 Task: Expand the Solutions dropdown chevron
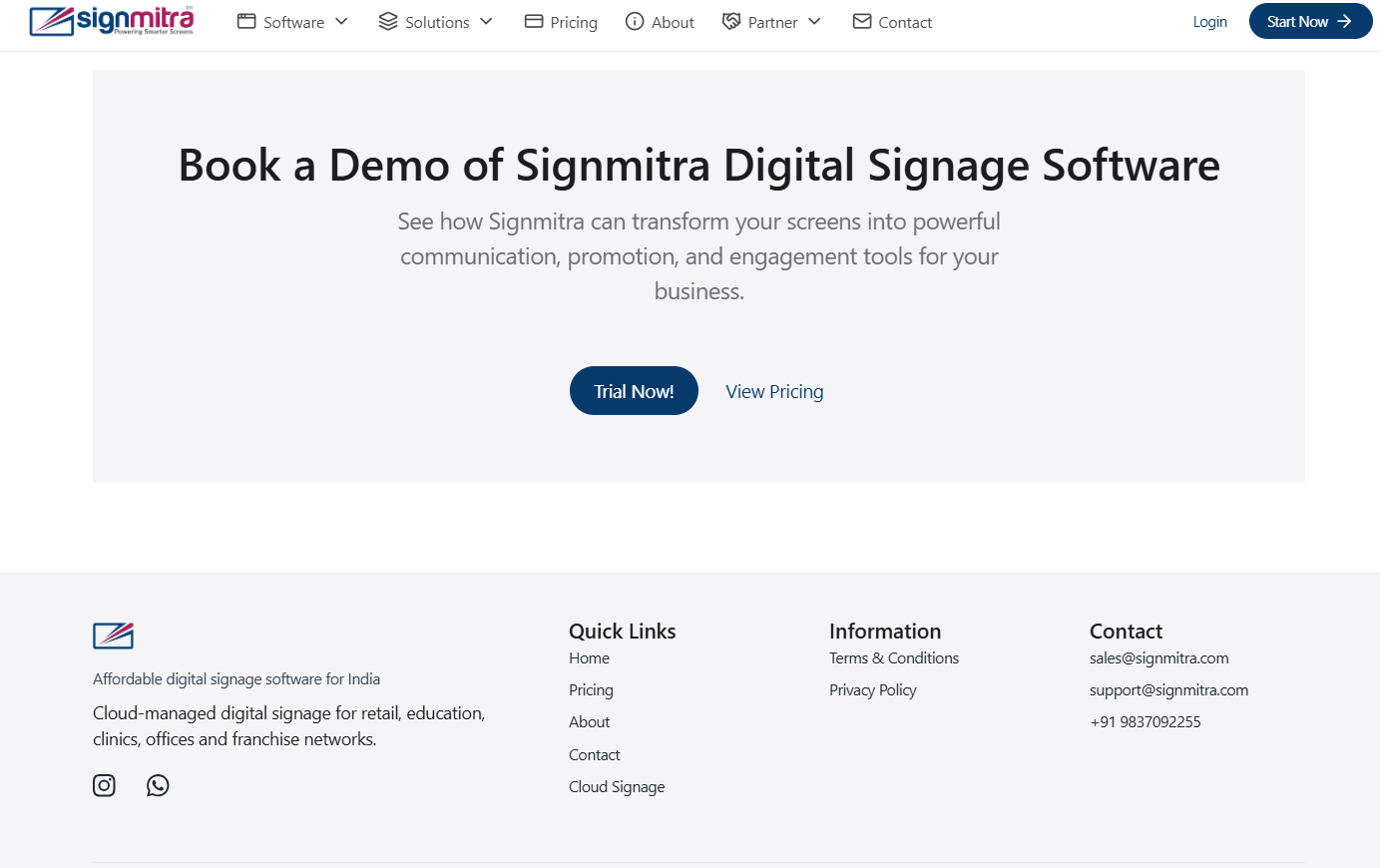tap(486, 21)
